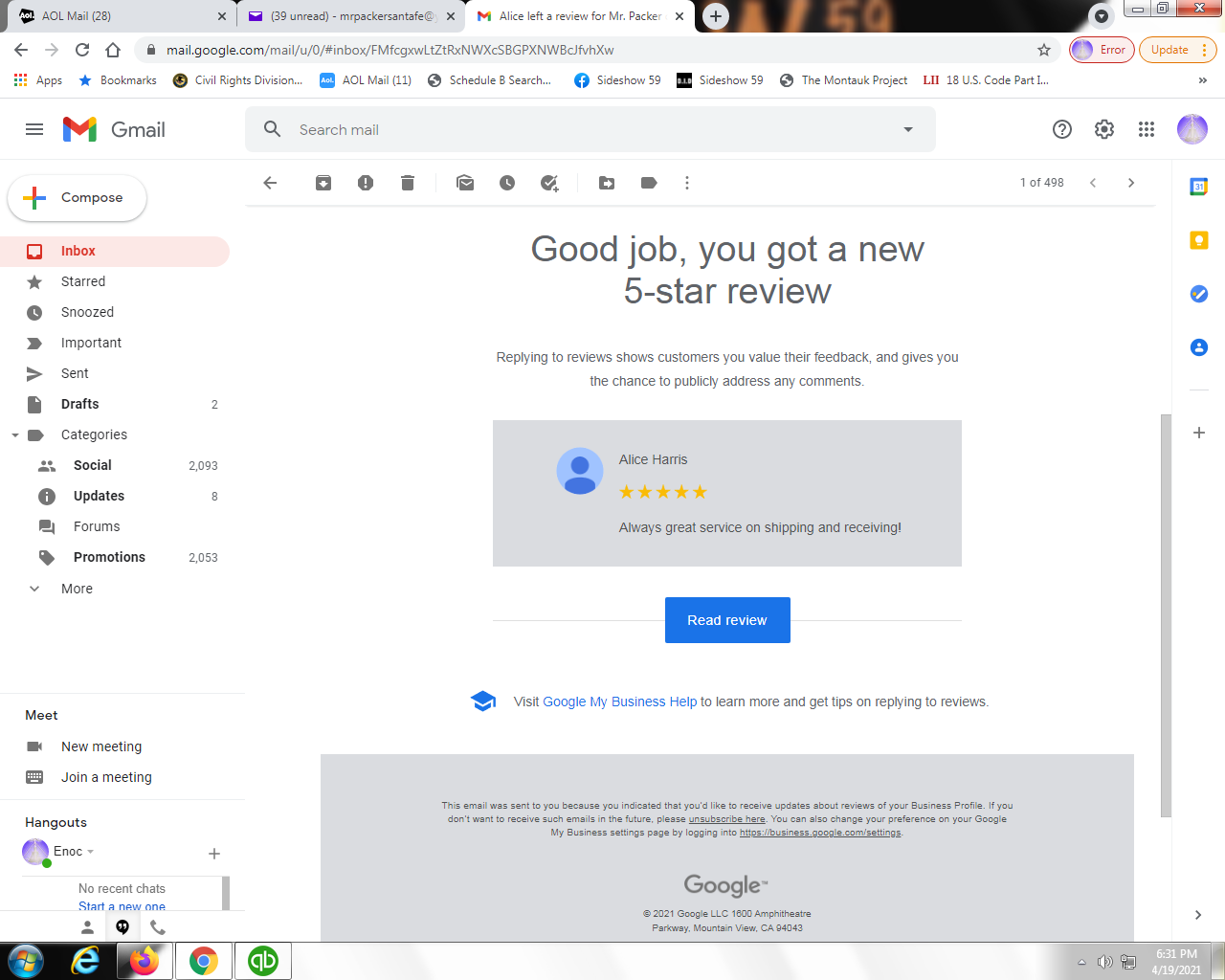Image resolution: width=1225 pixels, height=980 pixels.
Task: Mark the email as unread
Action: 465,183
